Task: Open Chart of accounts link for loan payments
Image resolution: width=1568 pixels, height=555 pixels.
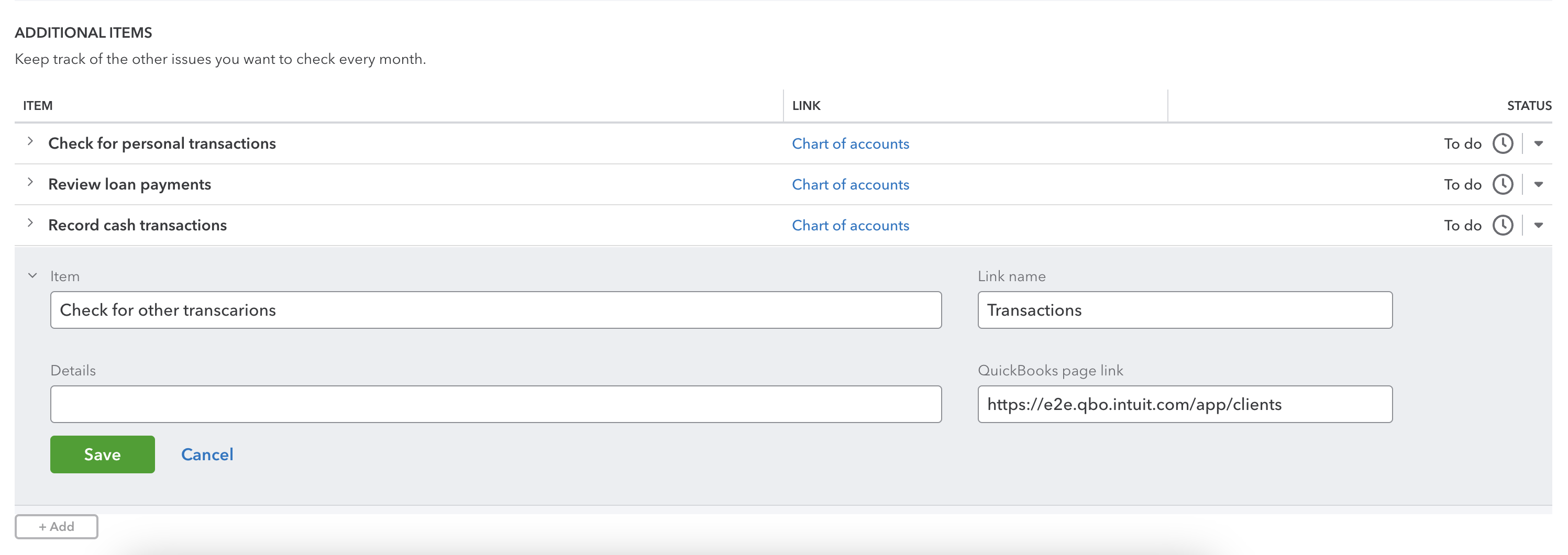Action: coord(851,184)
